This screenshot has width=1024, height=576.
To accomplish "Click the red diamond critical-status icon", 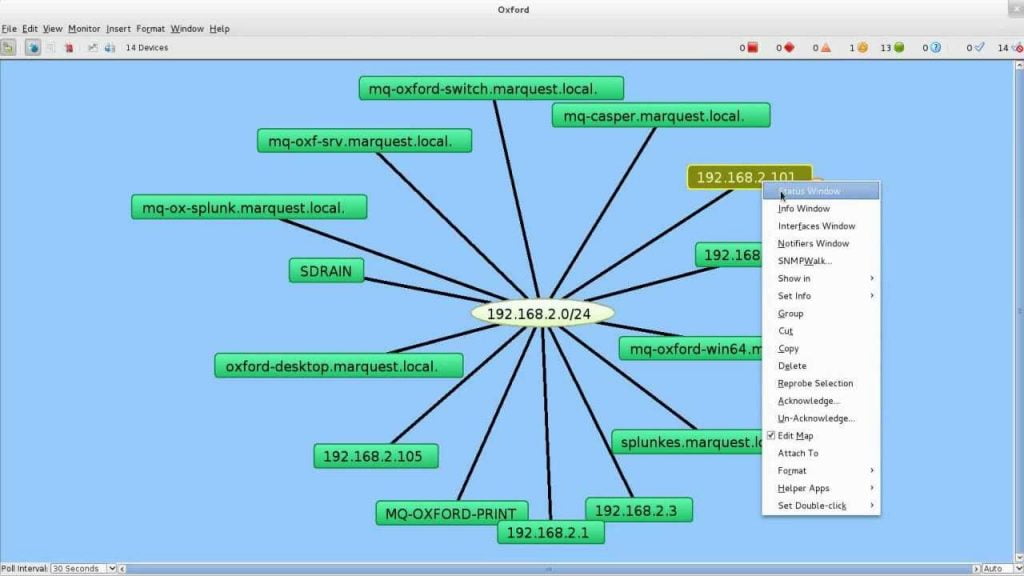I will click(x=789, y=47).
